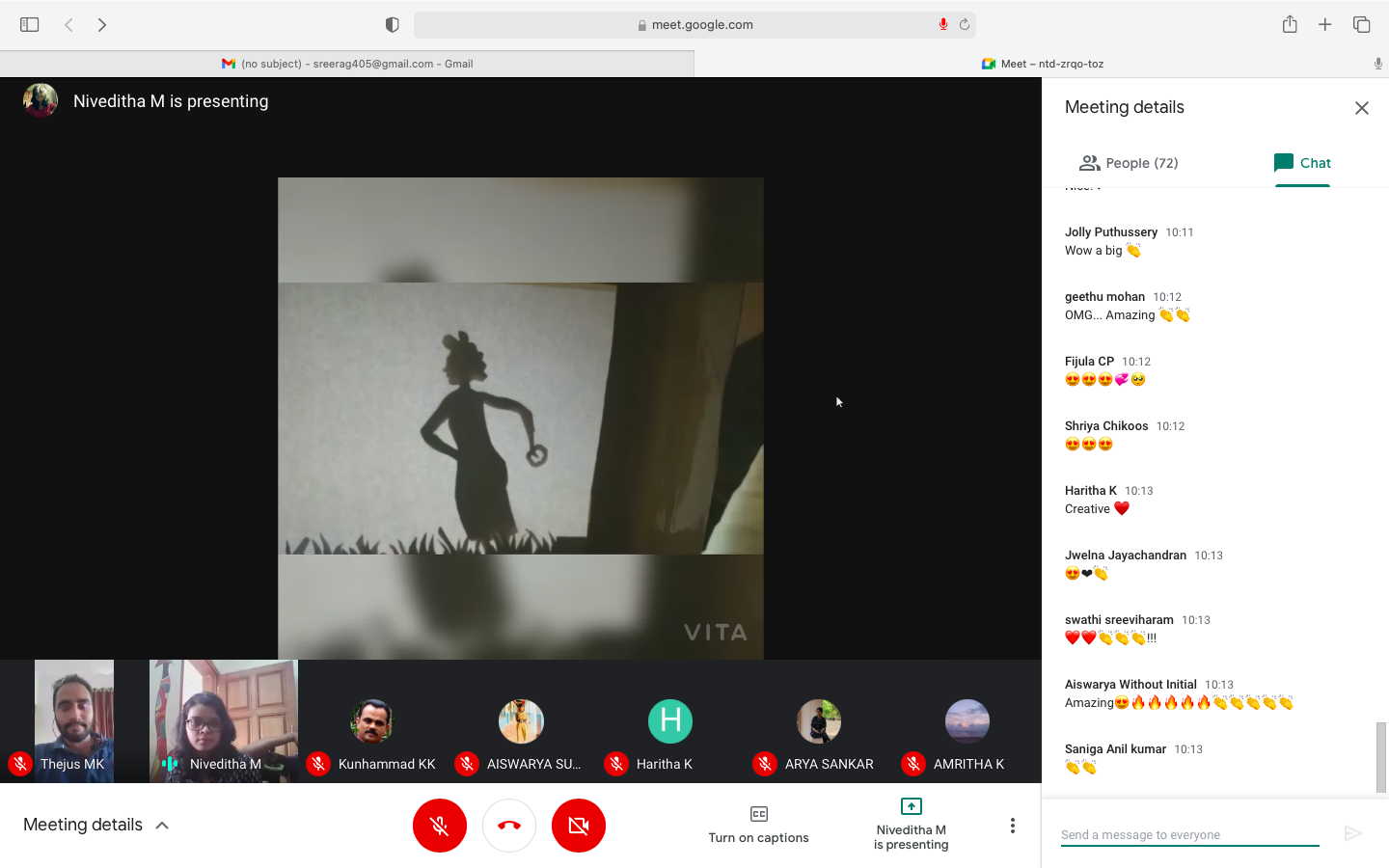Reload the Meet page
The image size is (1389, 868).
coord(964,25)
